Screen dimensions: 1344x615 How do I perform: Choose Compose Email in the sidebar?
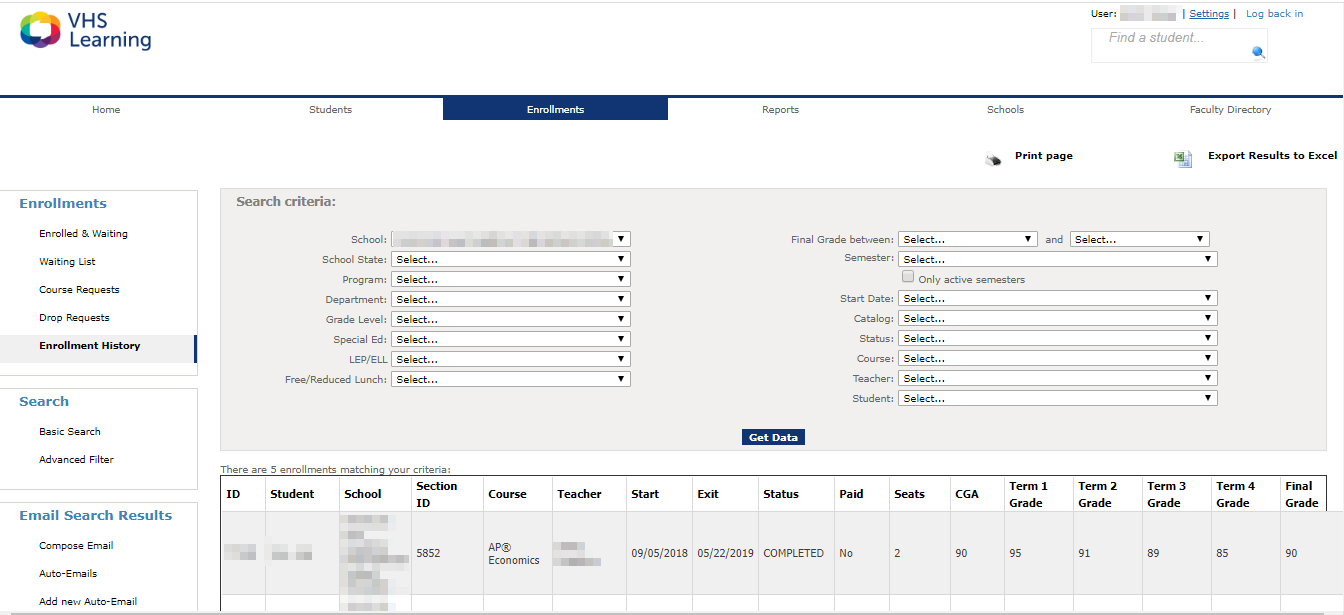click(x=76, y=546)
